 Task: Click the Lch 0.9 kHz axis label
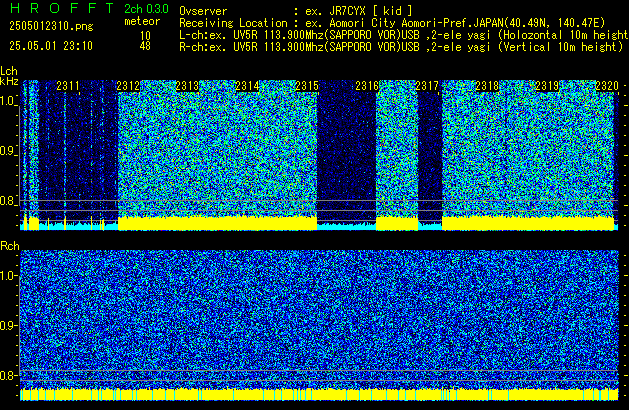(x=8, y=151)
